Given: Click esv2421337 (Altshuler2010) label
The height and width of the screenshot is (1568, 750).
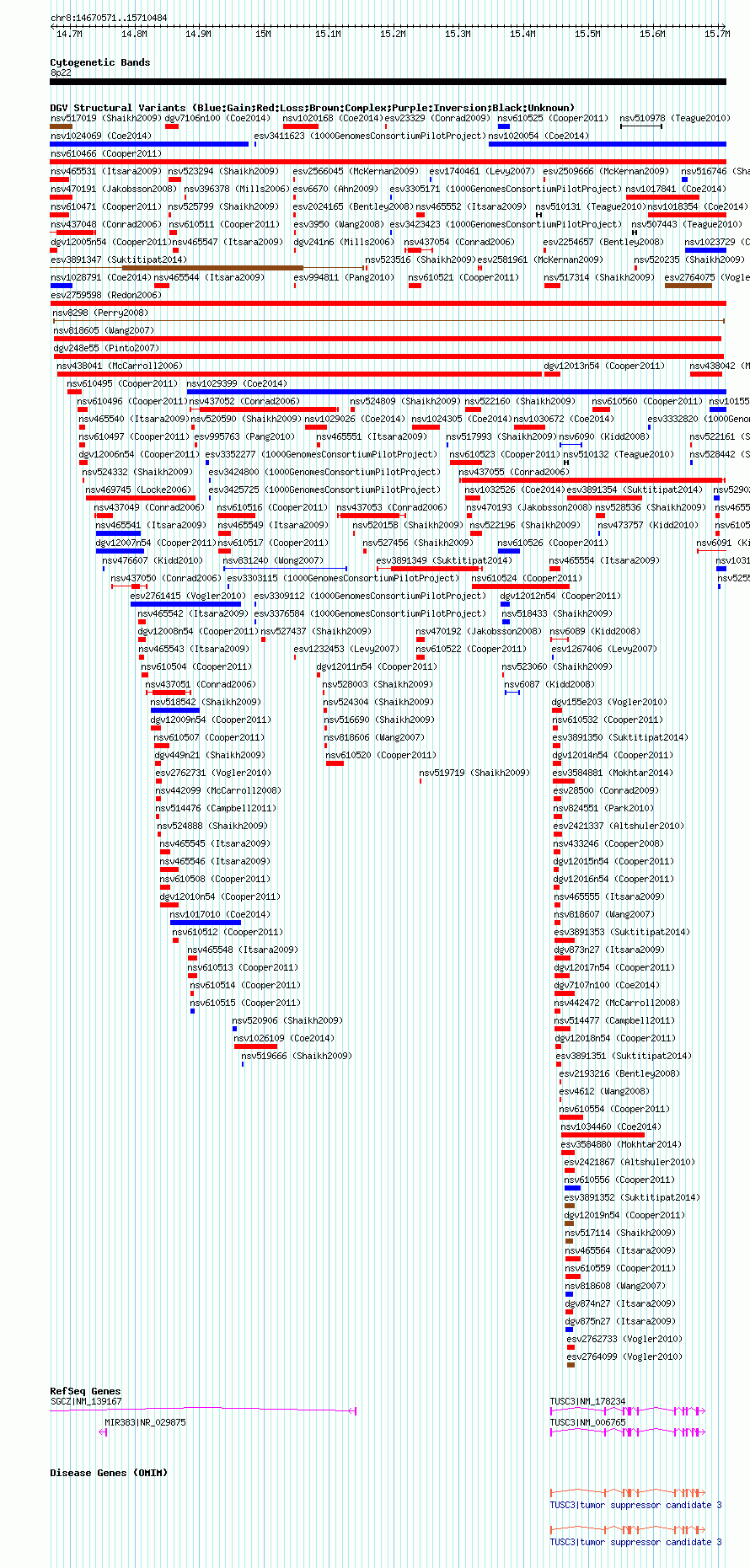Looking at the screenshot, I should click(x=619, y=826).
